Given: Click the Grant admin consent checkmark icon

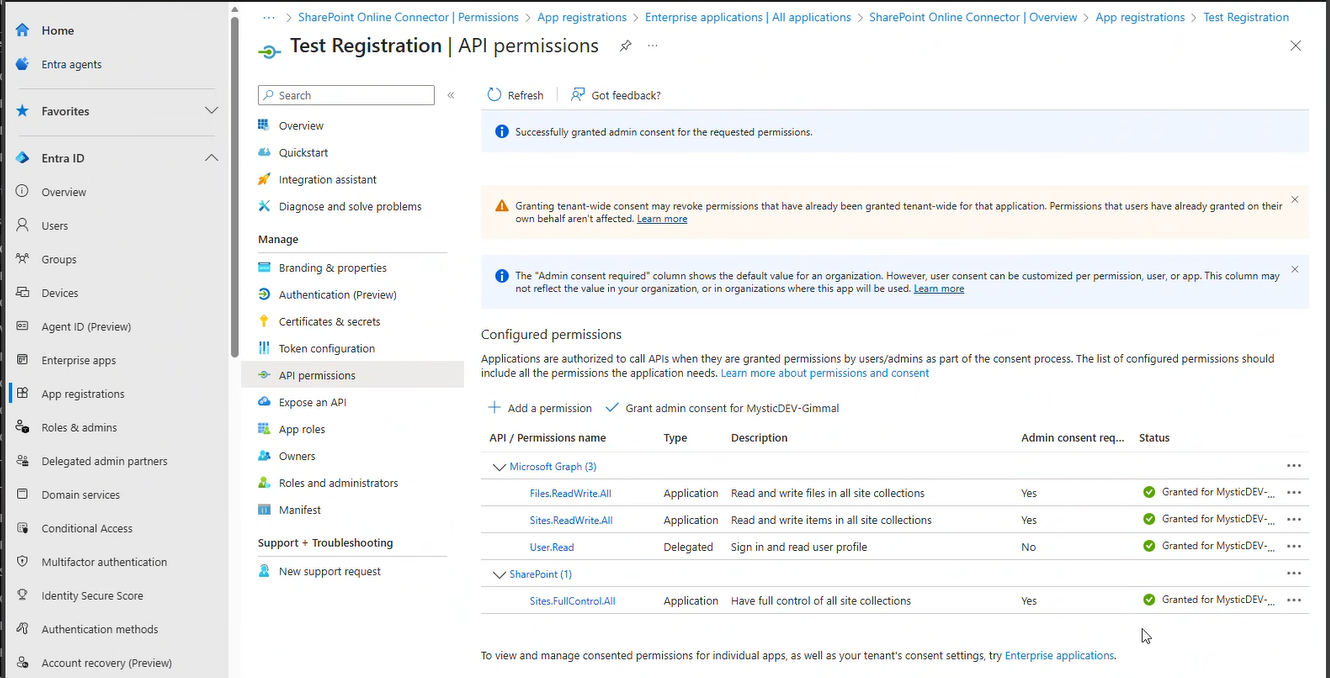Looking at the screenshot, I should click(x=611, y=407).
